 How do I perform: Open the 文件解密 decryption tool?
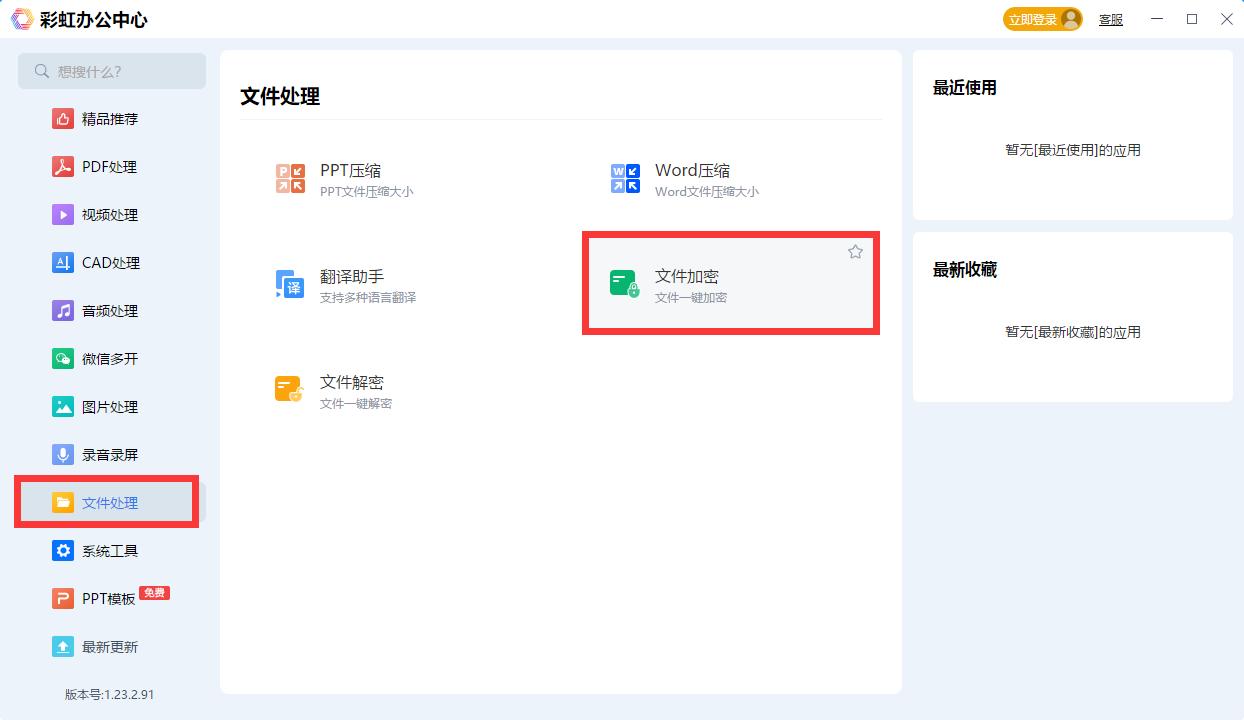pyautogui.click(x=345, y=390)
